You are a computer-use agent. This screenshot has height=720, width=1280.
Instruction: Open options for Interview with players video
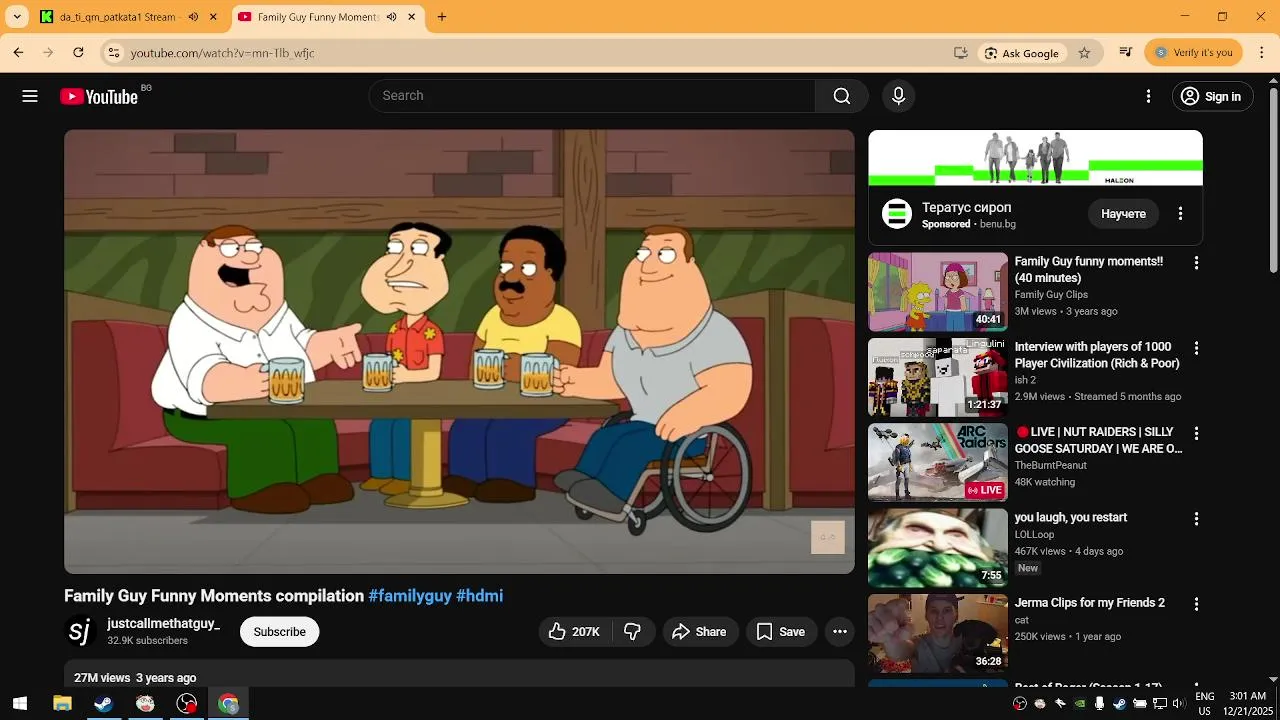[1196, 348]
